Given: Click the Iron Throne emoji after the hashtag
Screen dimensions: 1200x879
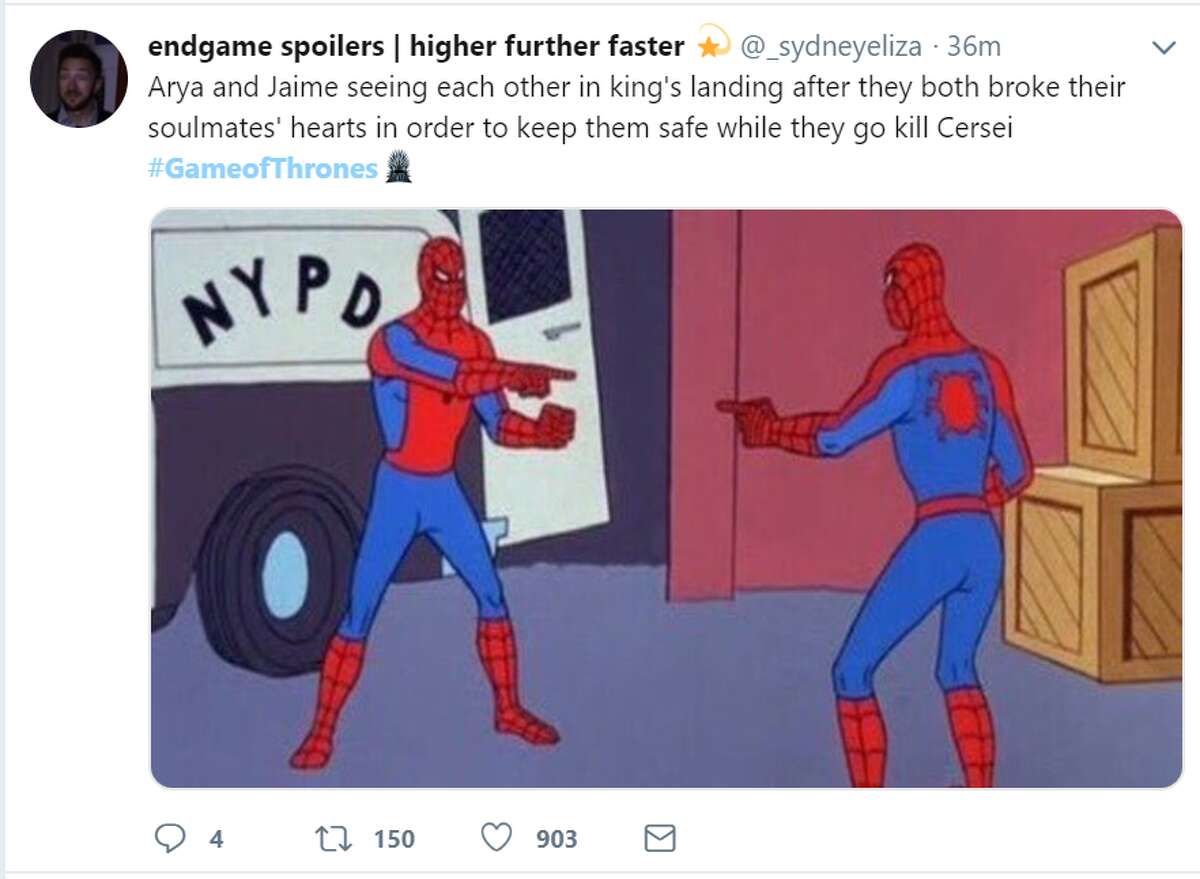Looking at the screenshot, I should click(398, 169).
